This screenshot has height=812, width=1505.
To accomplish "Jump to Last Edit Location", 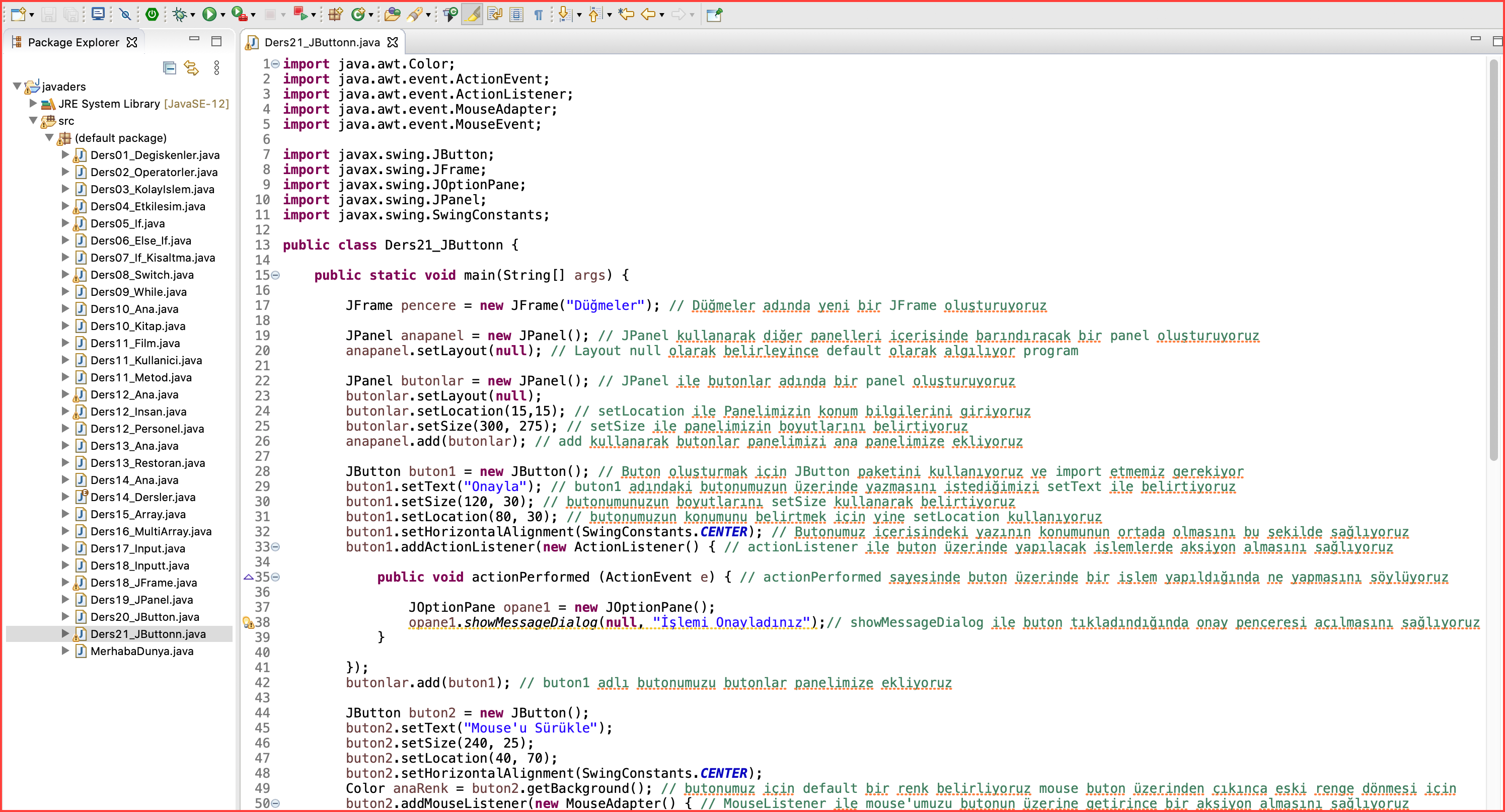I will tap(626, 14).
